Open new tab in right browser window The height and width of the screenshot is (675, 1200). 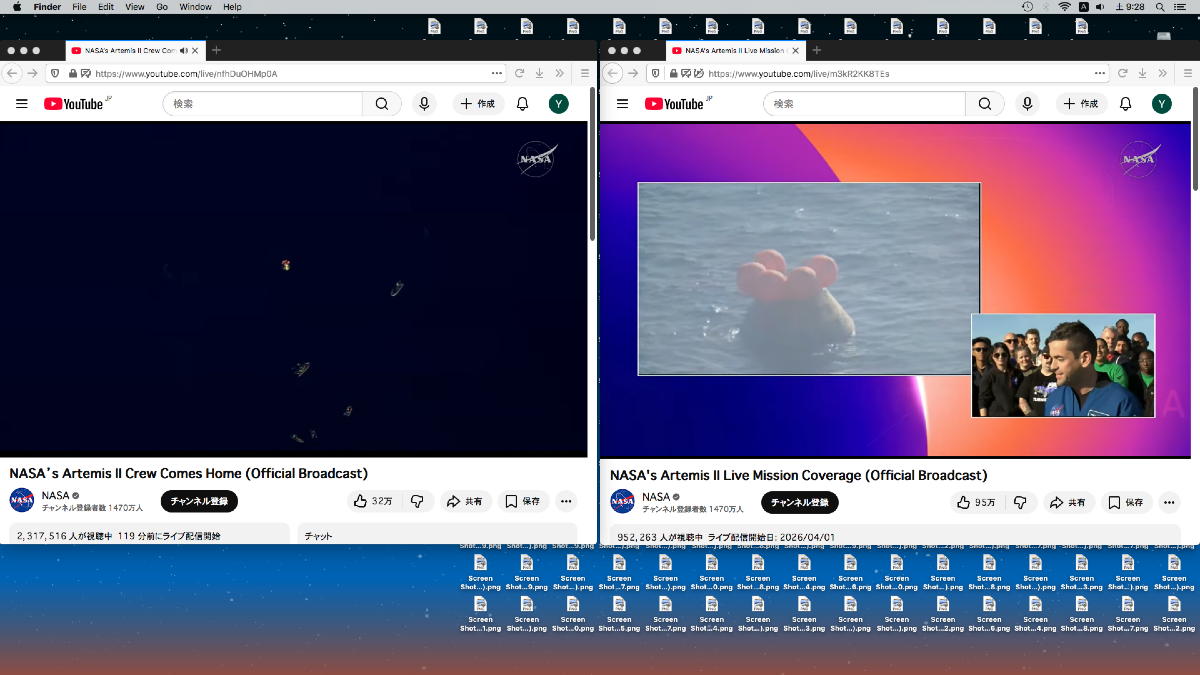[x=816, y=50]
